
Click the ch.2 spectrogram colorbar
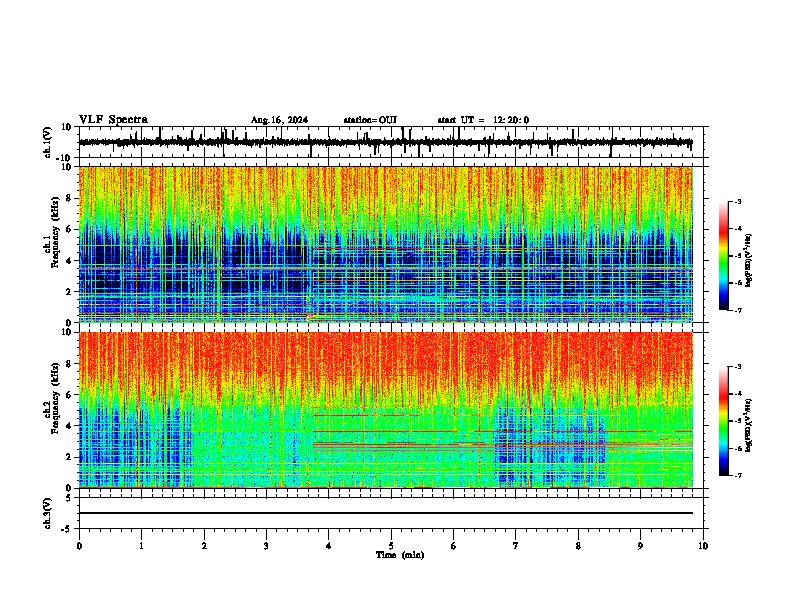724,421
